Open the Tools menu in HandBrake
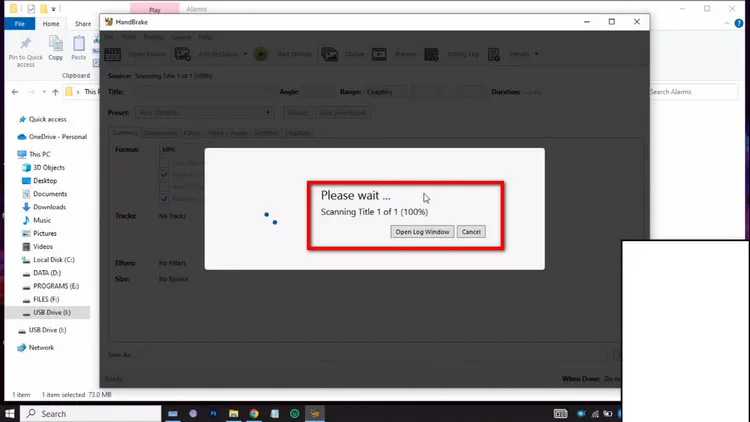 pyautogui.click(x=128, y=37)
